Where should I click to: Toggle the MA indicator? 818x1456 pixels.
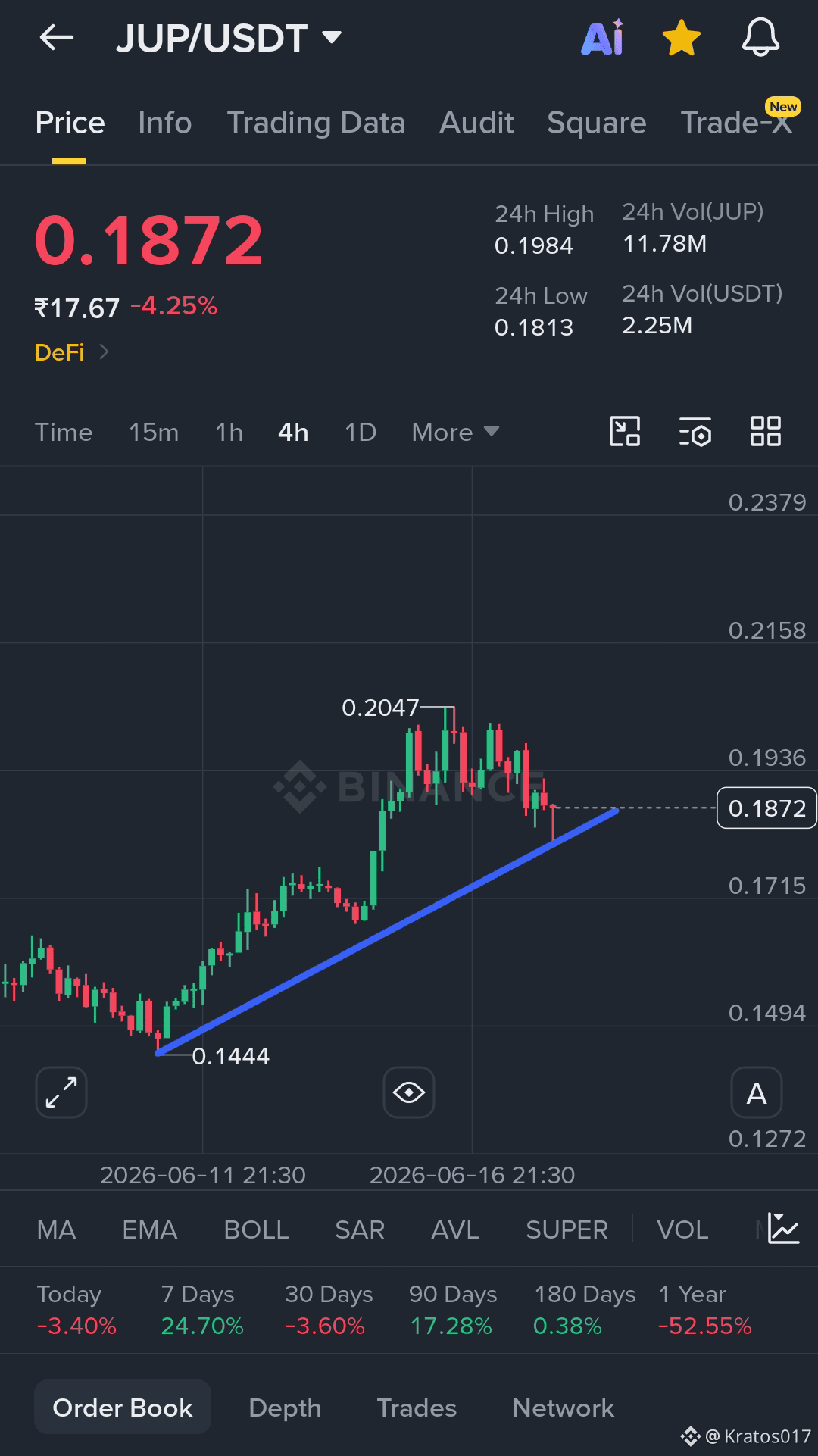pyautogui.click(x=56, y=1229)
